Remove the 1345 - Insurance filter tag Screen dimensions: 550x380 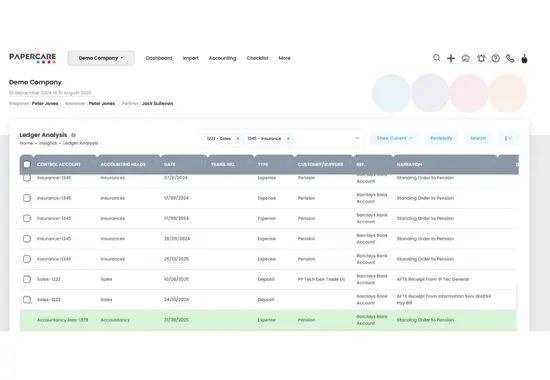(288, 139)
